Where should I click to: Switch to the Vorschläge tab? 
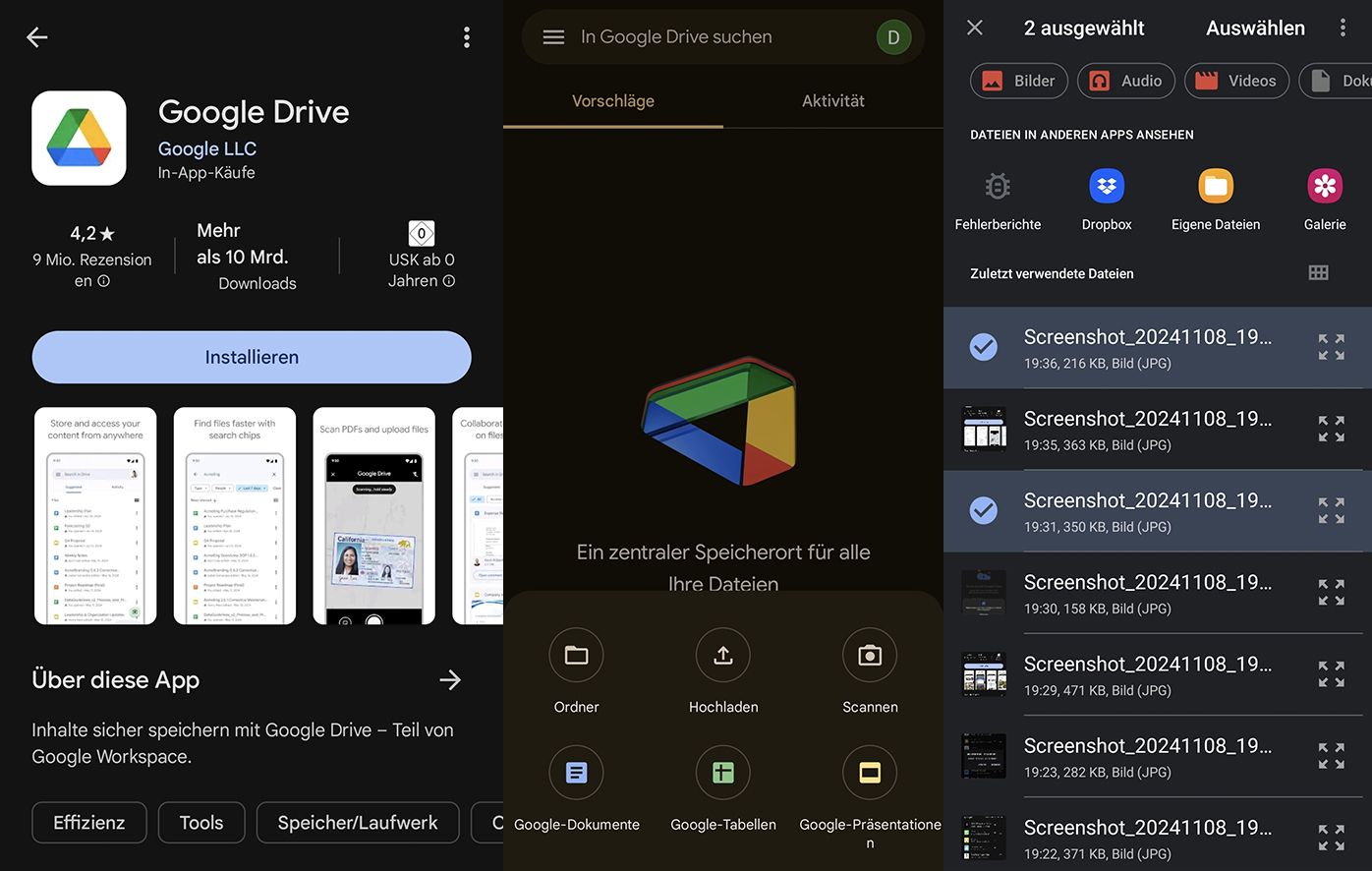coord(613,101)
